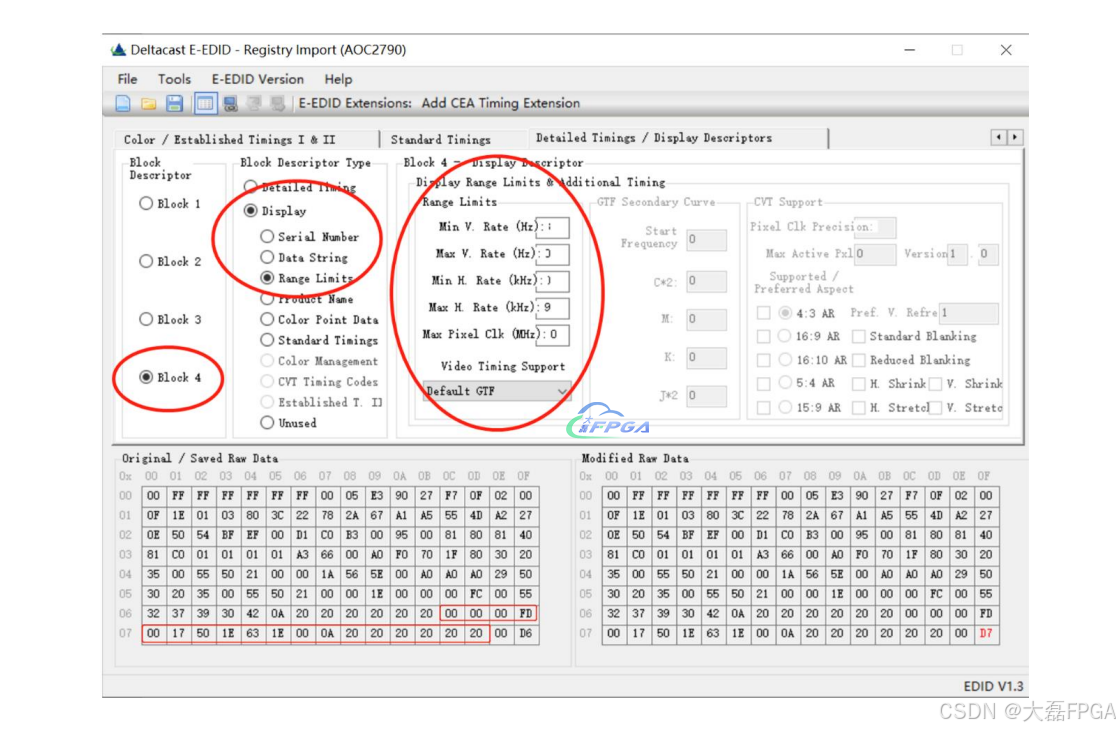The width and height of the screenshot is (1120, 731).
Task: Click the Max Pixel Clk field
Action: point(553,334)
